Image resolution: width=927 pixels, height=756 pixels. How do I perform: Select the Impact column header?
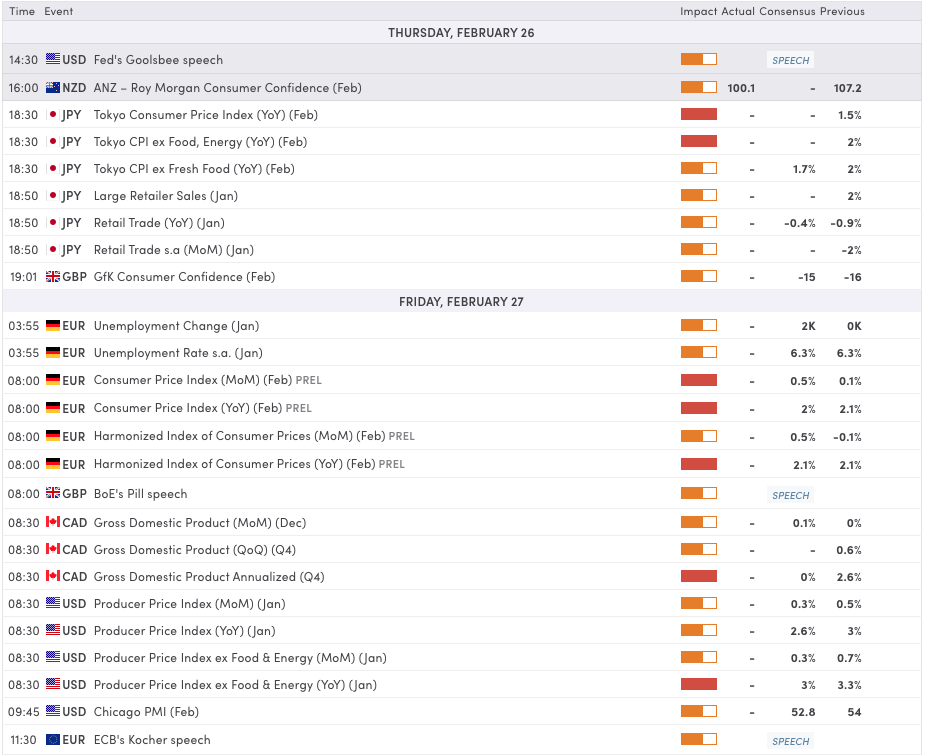(x=698, y=11)
